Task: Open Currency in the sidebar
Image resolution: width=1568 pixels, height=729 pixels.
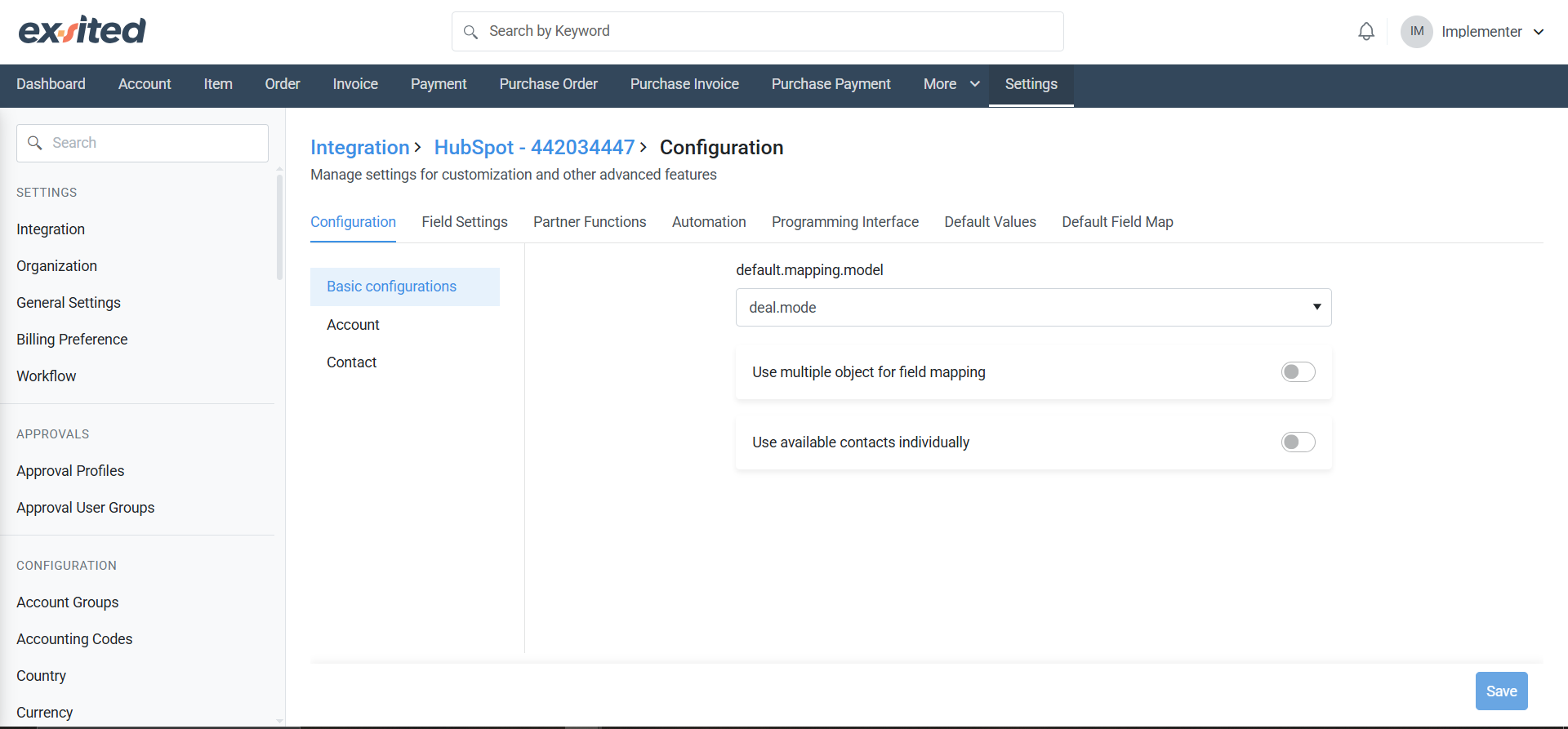Action: pyautogui.click(x=44, y=713)
